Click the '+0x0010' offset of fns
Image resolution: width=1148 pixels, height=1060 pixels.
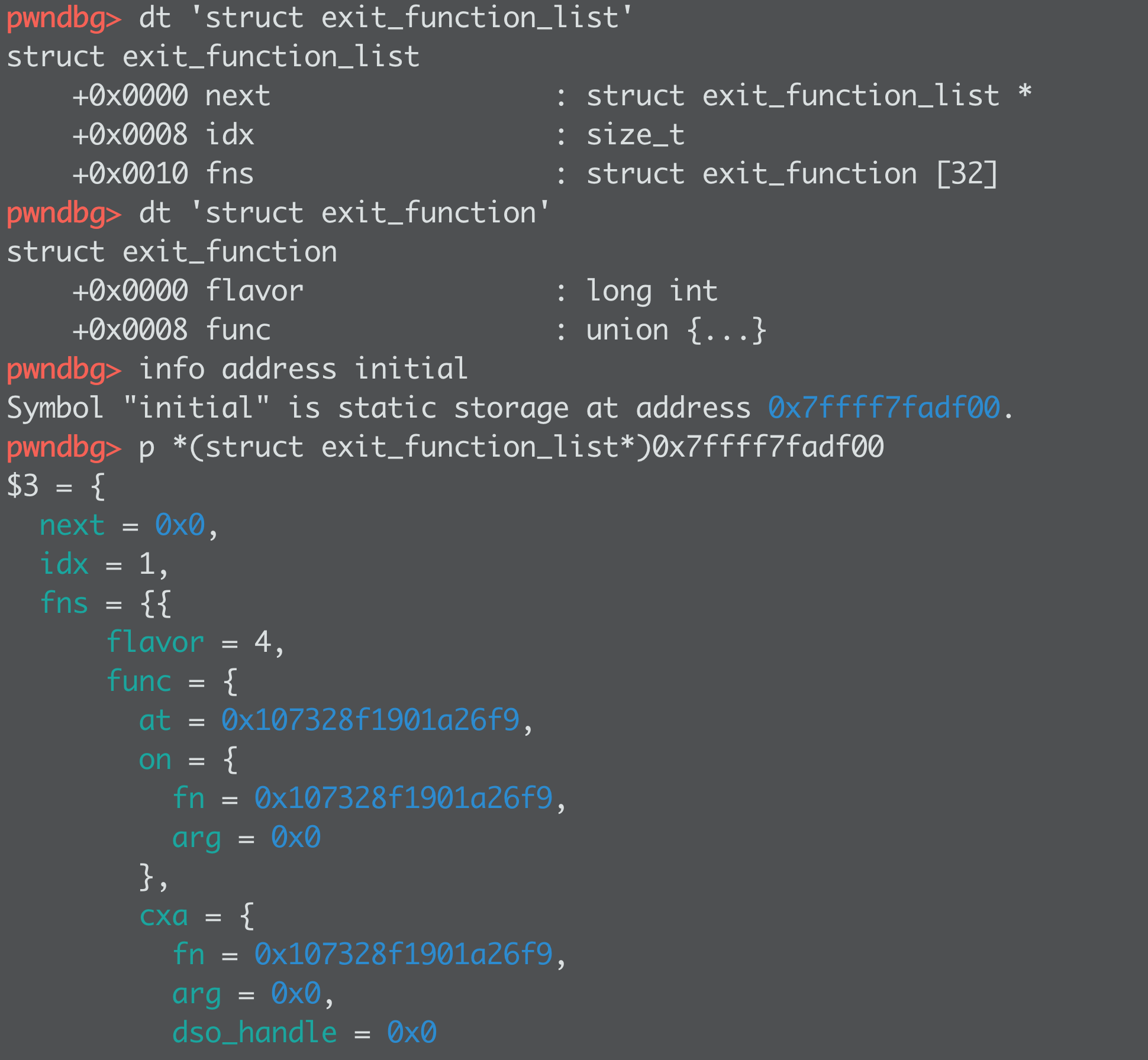tap(130, 174)
